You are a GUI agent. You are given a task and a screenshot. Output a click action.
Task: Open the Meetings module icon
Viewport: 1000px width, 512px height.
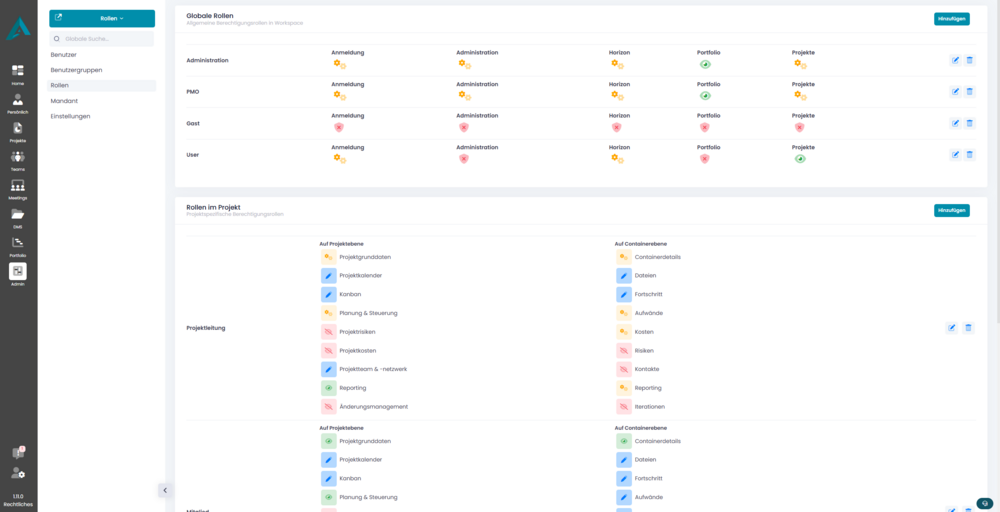point(18,188)
